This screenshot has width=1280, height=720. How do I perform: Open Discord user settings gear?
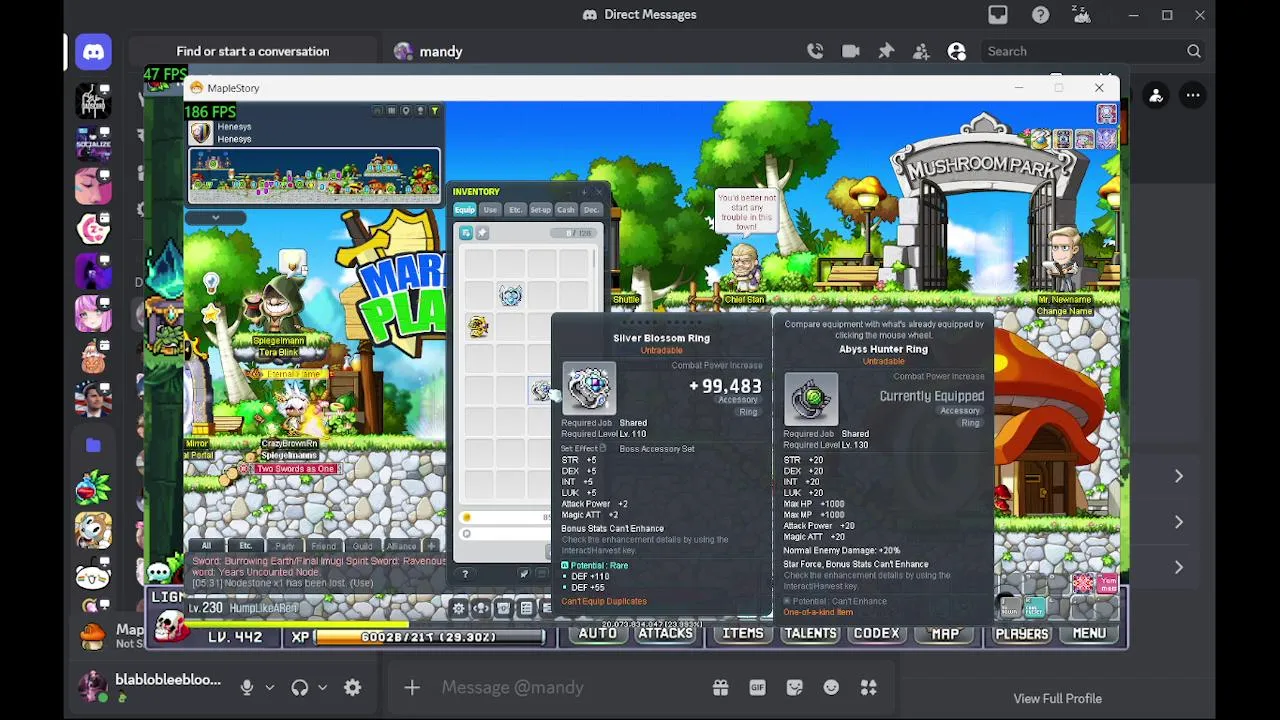click(352, 688)
